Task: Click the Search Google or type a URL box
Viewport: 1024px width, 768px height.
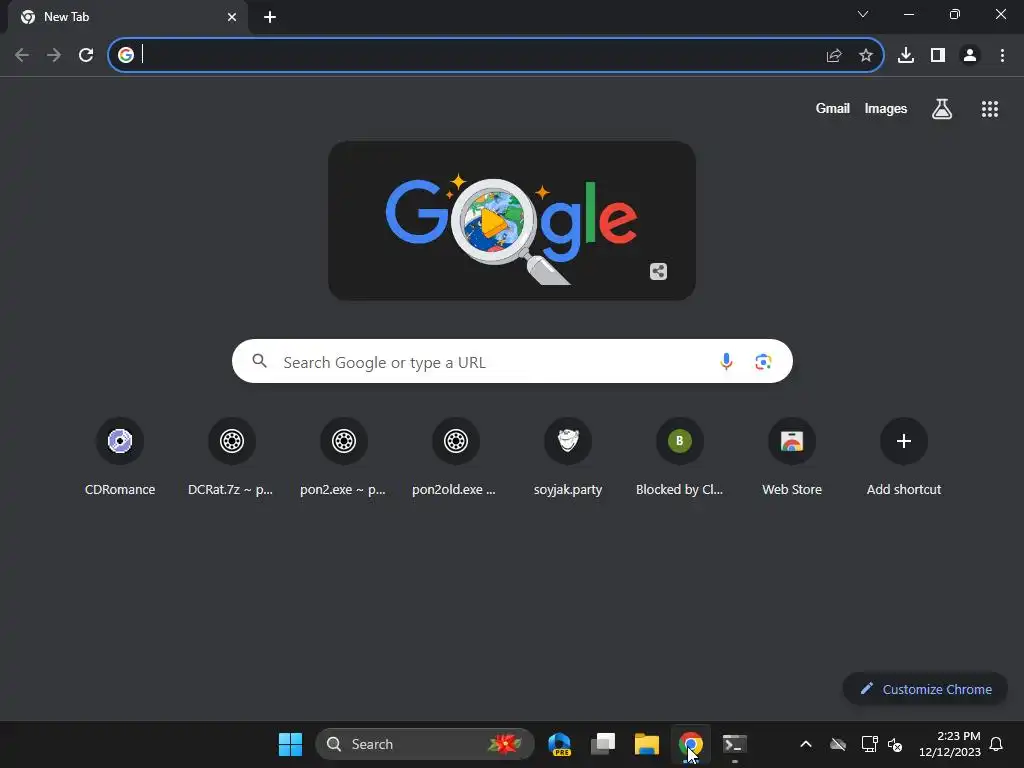Action: [x=512, y=361]
